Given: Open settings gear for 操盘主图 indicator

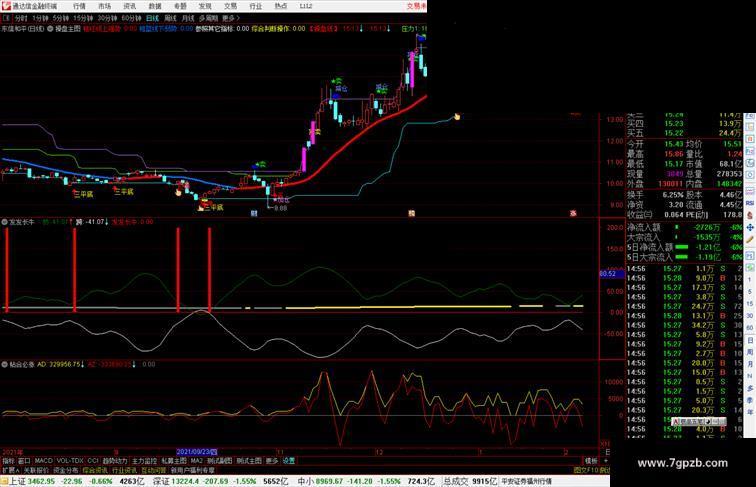Looking at the screenshot, I should click(x=50, y=29).
